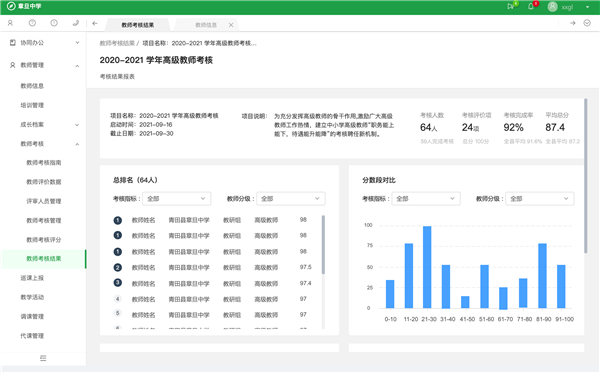Click the 教师考核结果 breadcrumb link
The height and width of the screenshot is (373, 600).
coord(117,43)
